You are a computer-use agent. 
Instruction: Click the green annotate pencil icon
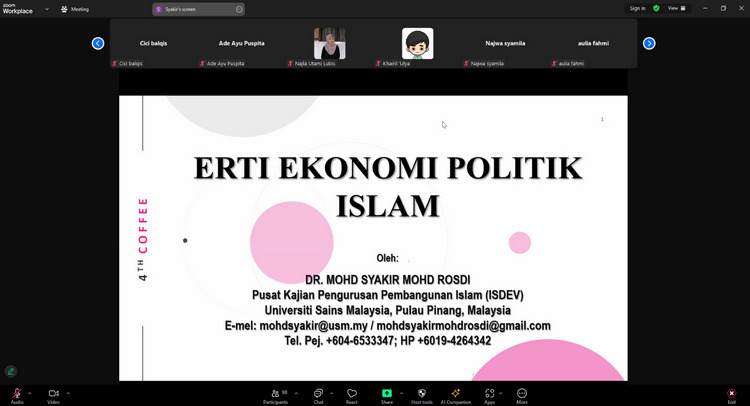click(x=11, y=371)
